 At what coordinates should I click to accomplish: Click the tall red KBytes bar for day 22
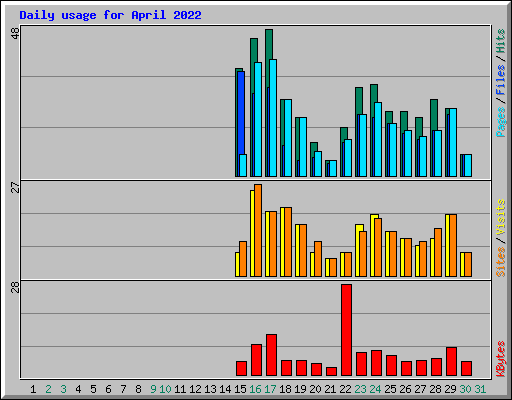(x=346, y=330)
